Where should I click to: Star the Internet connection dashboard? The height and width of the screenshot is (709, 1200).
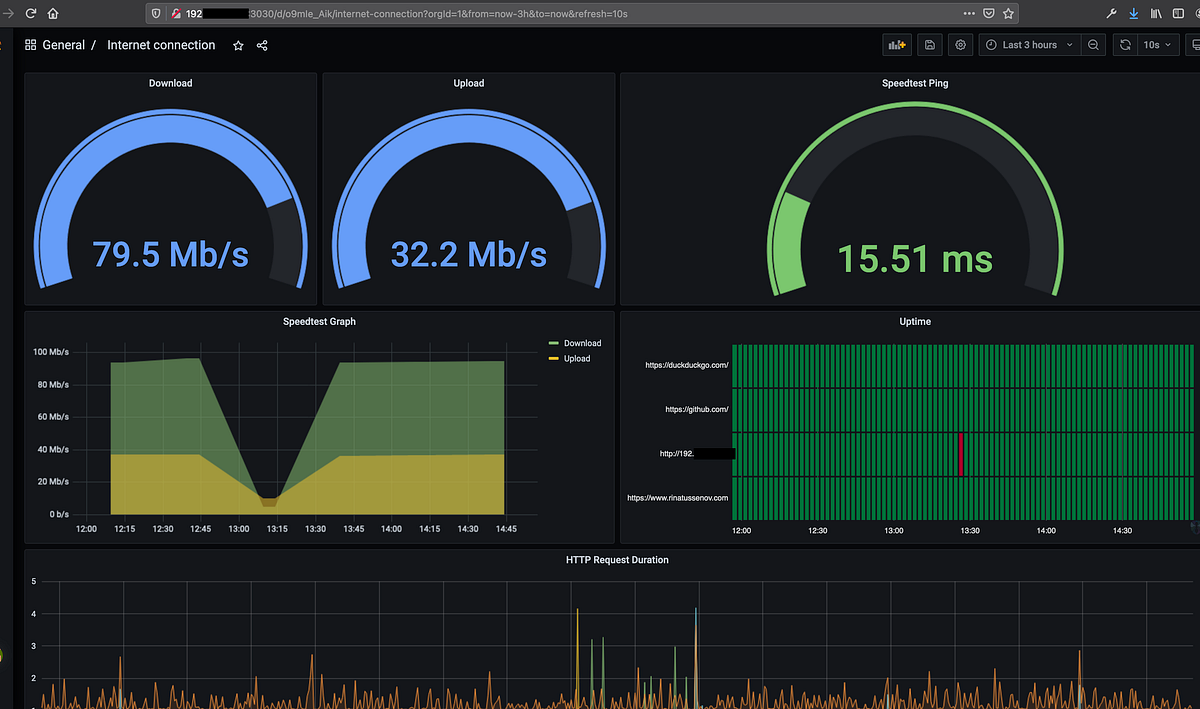[237, 45]
